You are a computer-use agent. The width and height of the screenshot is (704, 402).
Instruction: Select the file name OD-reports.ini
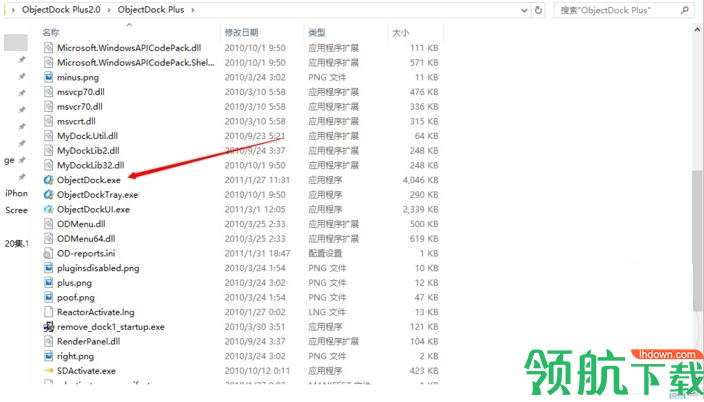pyautogui.click(x=86, y=253)
